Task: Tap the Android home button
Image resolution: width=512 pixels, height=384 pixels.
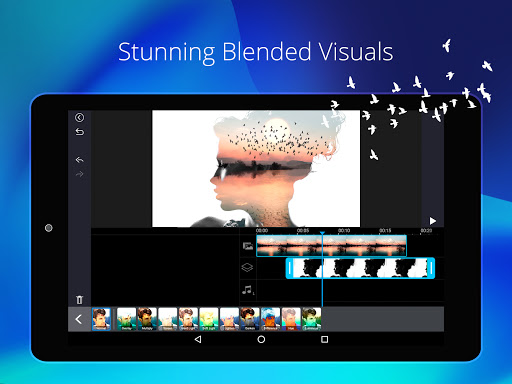Action: tap(261, 339)
